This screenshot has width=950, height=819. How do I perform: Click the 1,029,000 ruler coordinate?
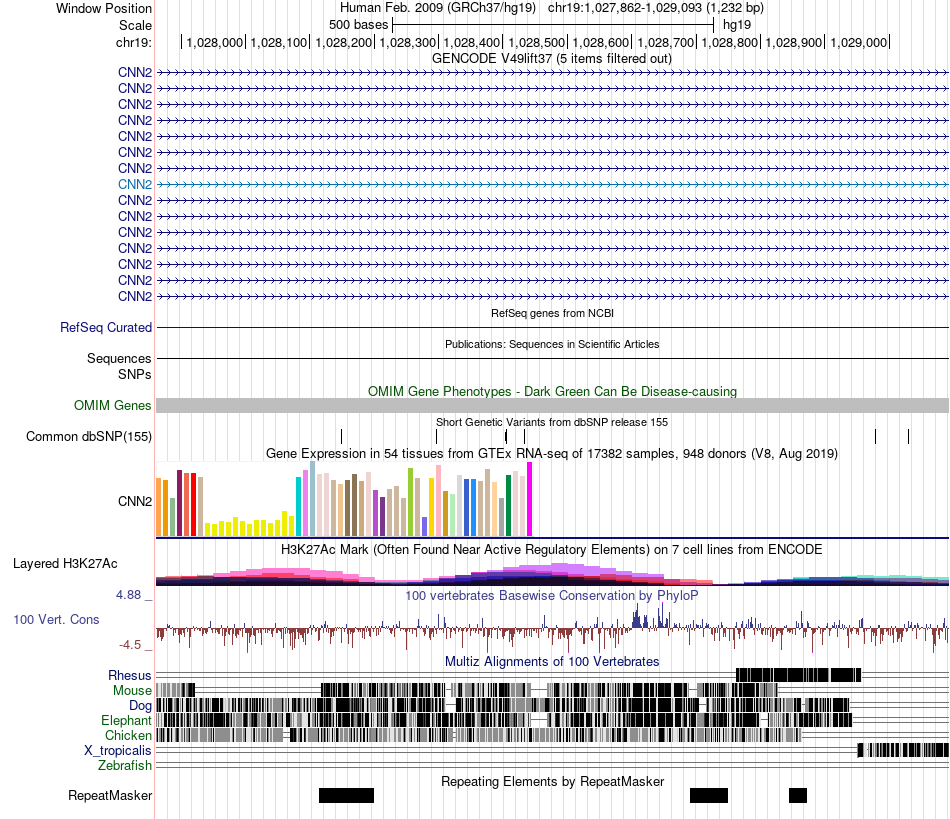pos(859,42)
